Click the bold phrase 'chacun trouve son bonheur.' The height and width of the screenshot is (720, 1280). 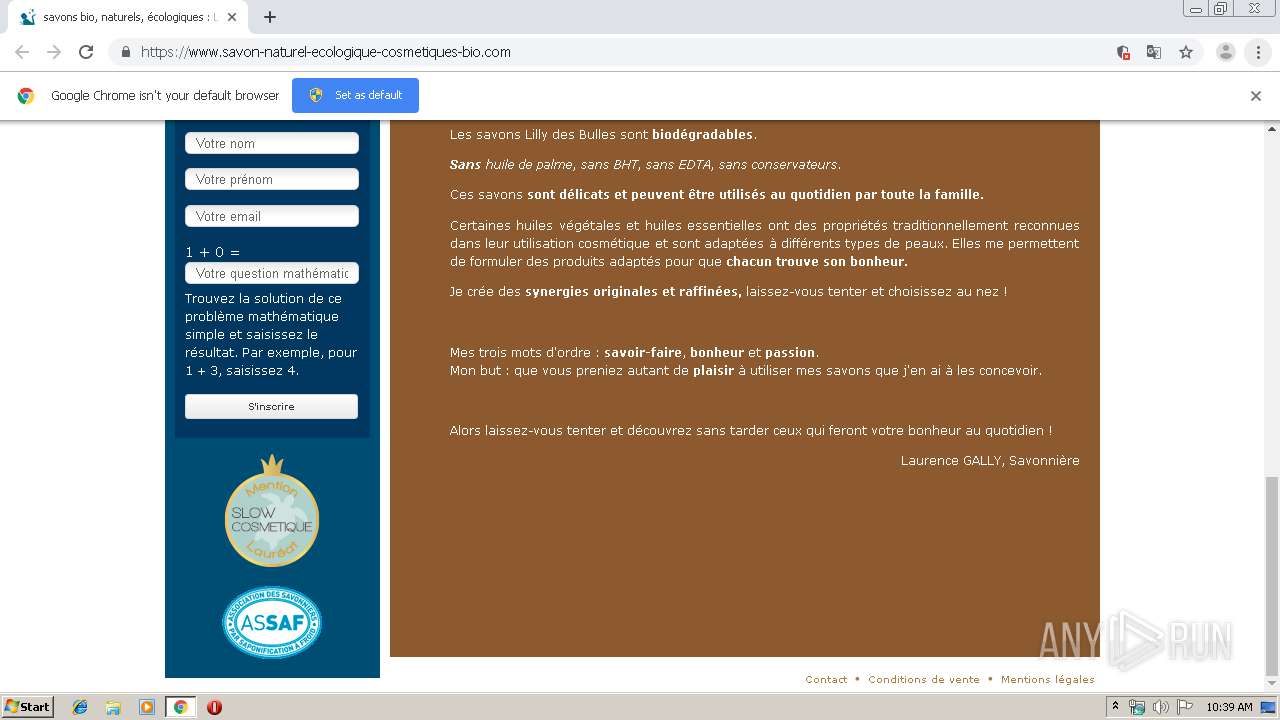point(817,261)
